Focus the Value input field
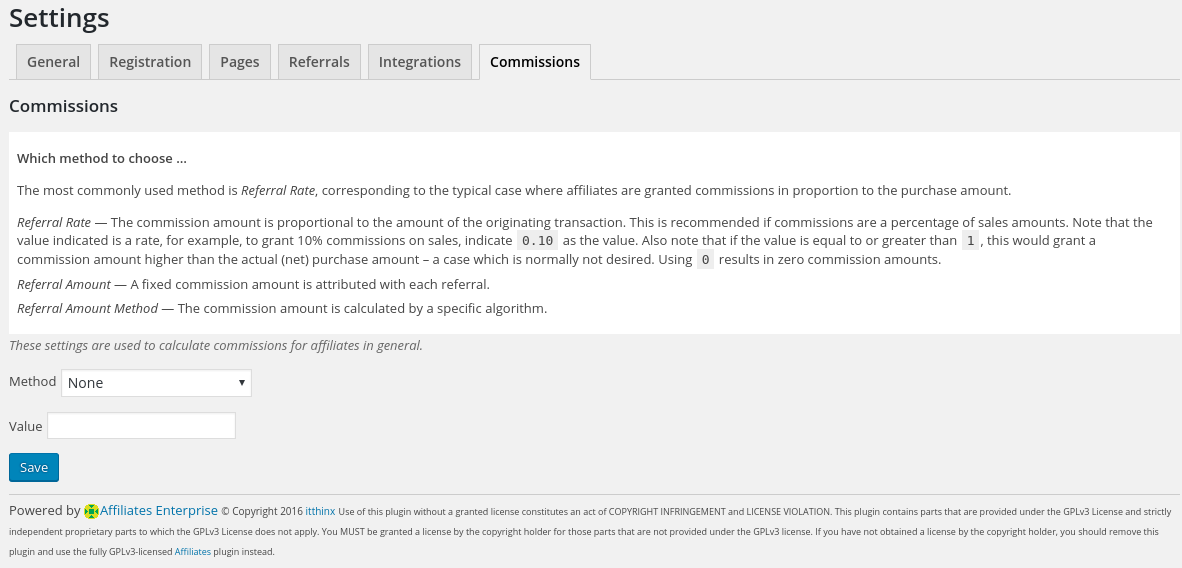 (x=142, y=425)
